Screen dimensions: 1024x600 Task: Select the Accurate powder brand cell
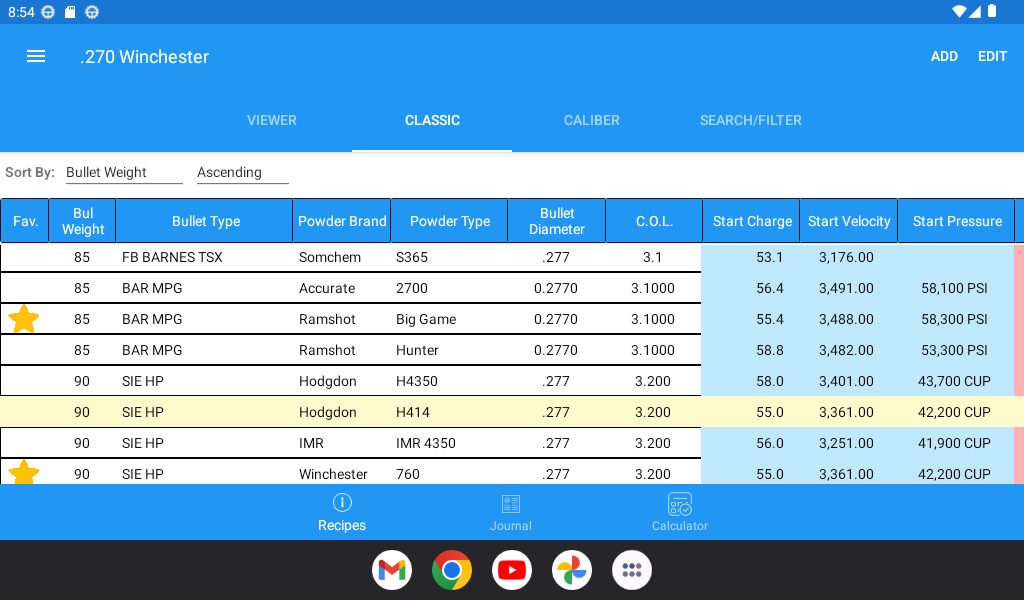327,289
